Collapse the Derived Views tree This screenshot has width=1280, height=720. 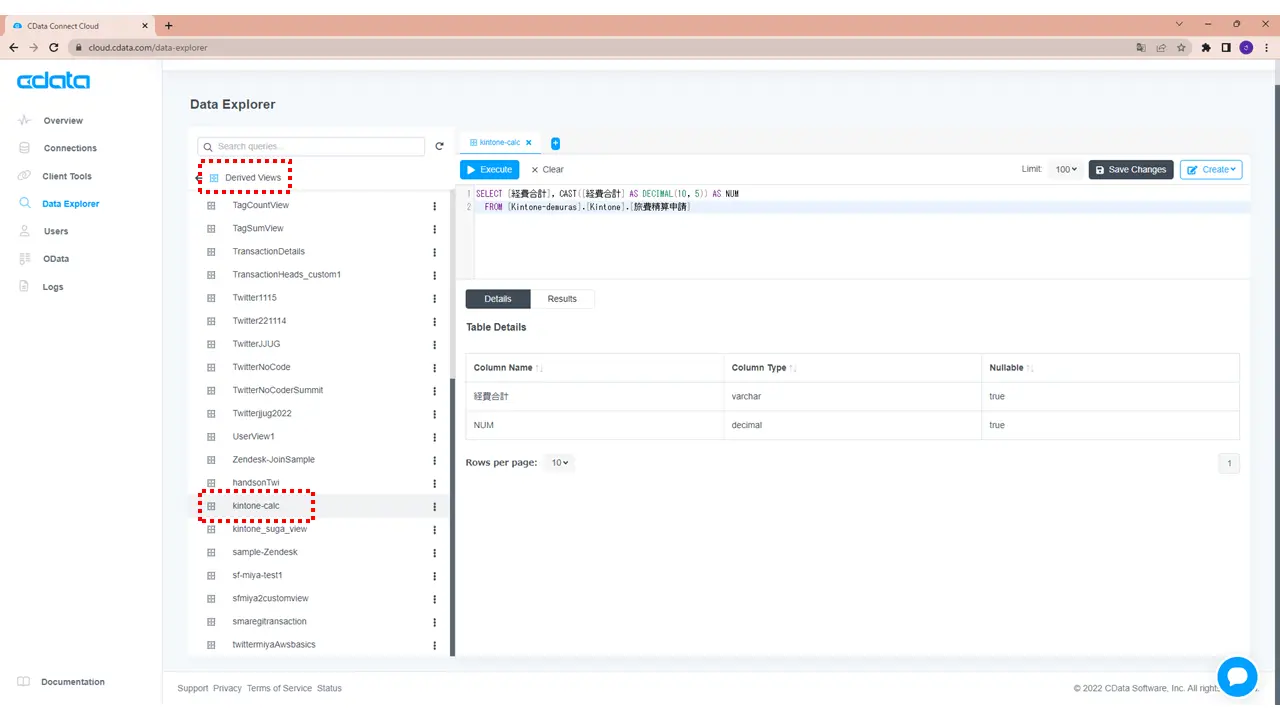198,178
